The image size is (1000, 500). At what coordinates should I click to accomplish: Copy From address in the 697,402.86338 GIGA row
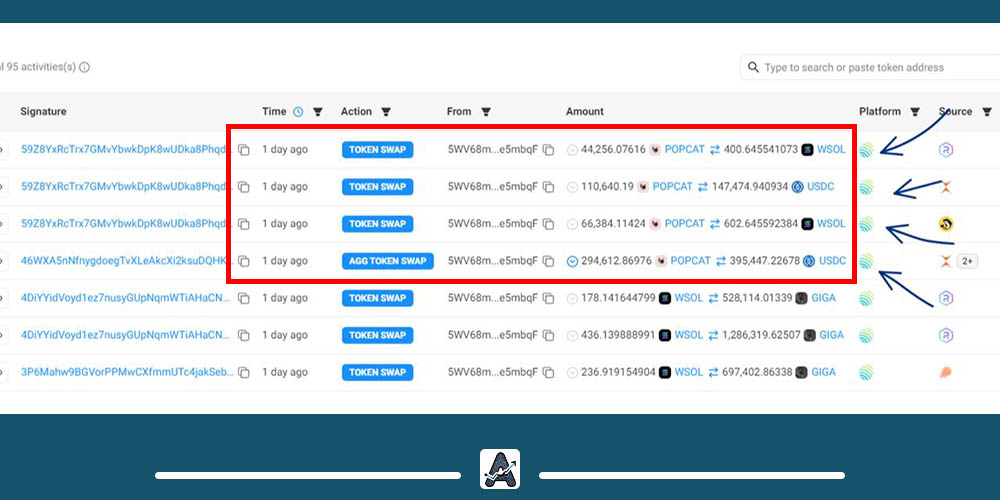[548, 372]
